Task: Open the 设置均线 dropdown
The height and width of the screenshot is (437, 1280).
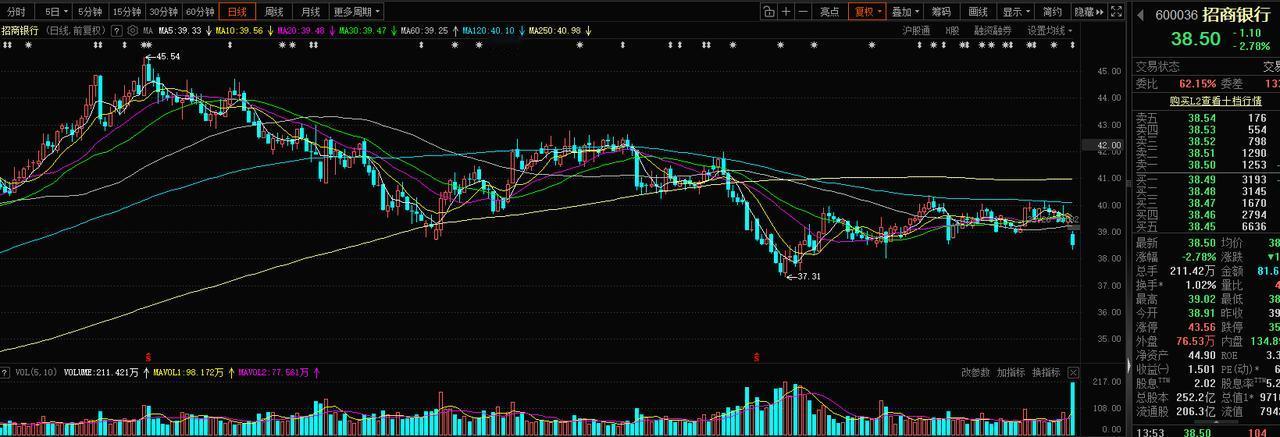Action: pos(1050,31)
